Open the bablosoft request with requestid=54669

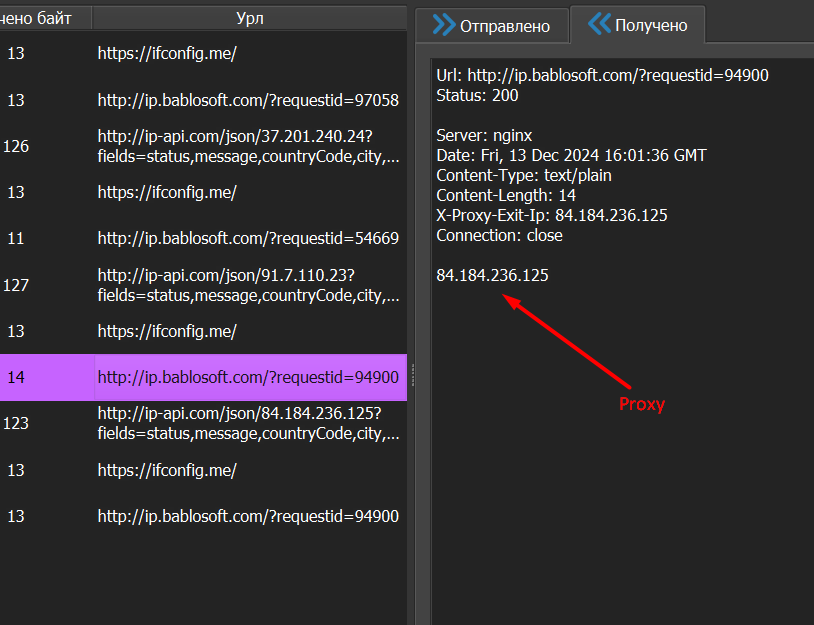point(248,238)
